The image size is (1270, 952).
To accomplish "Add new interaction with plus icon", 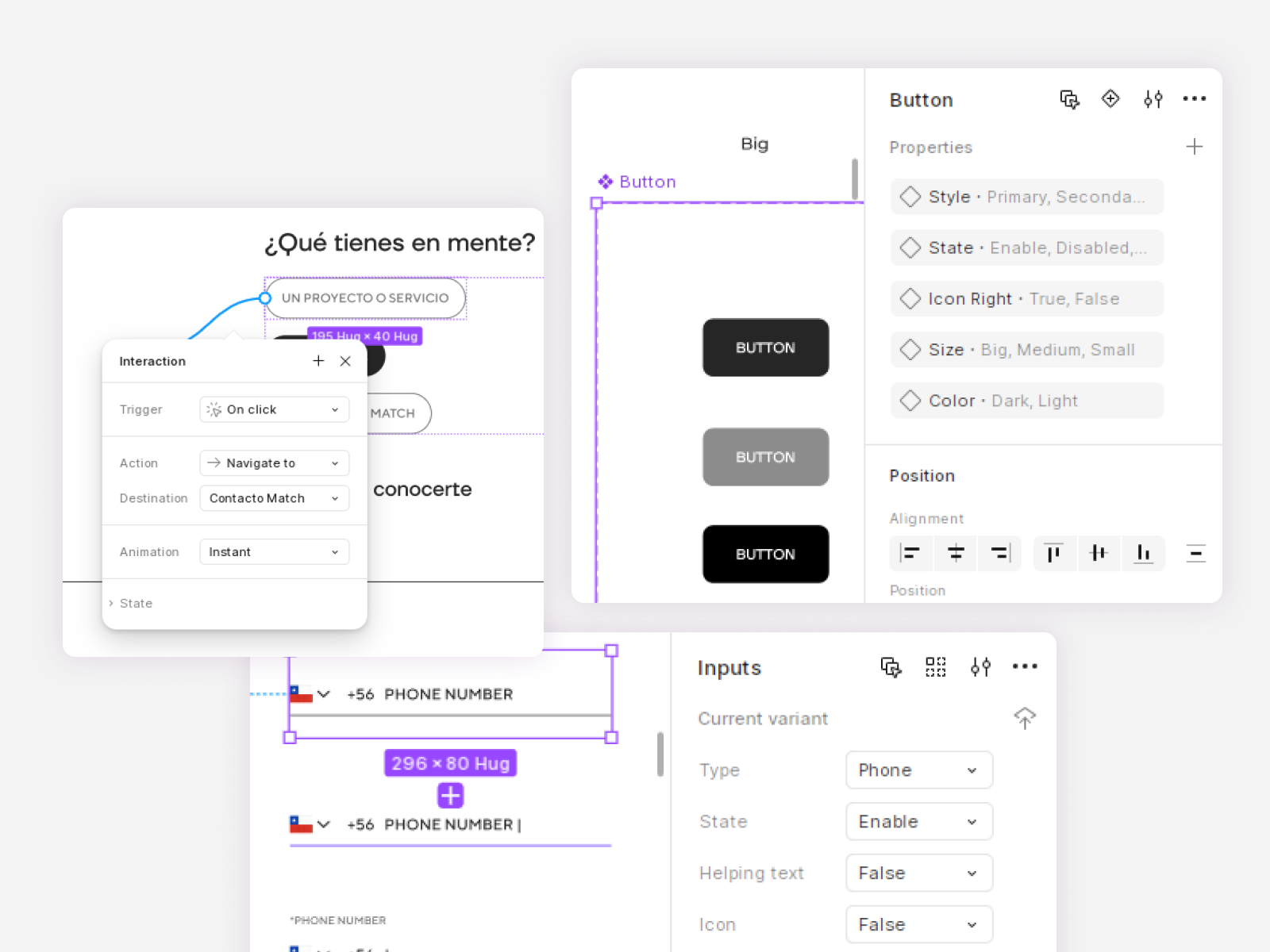I will pos(318,361).
